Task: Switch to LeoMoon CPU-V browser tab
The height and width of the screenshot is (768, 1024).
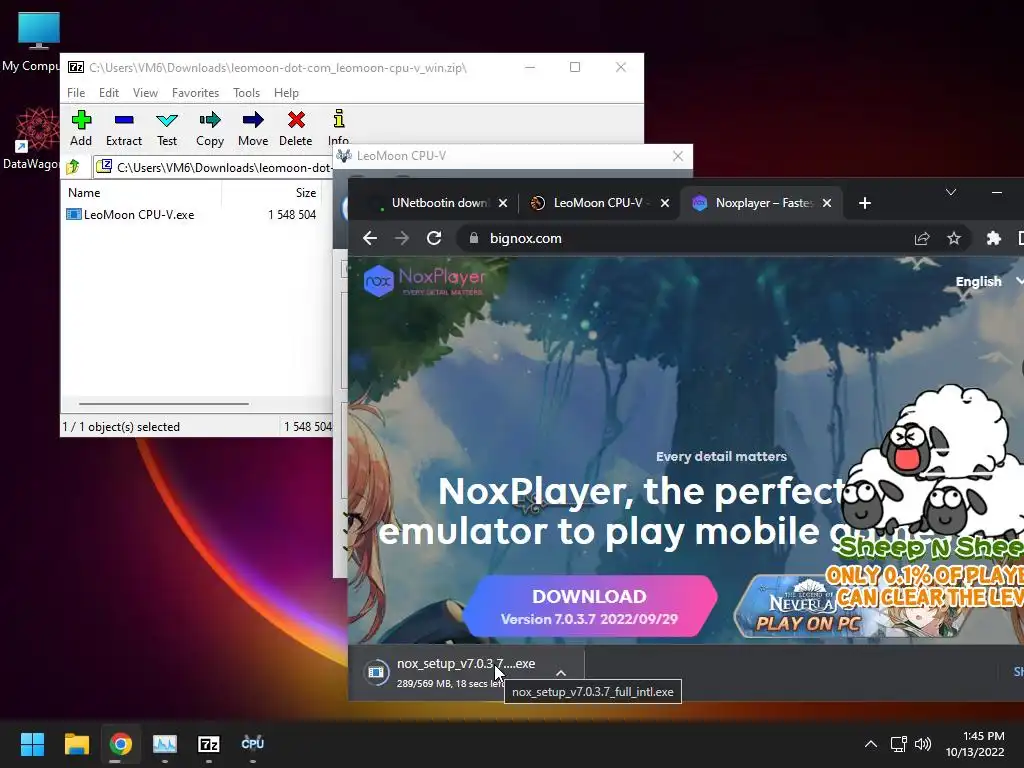Action: (x=598, y=203)
